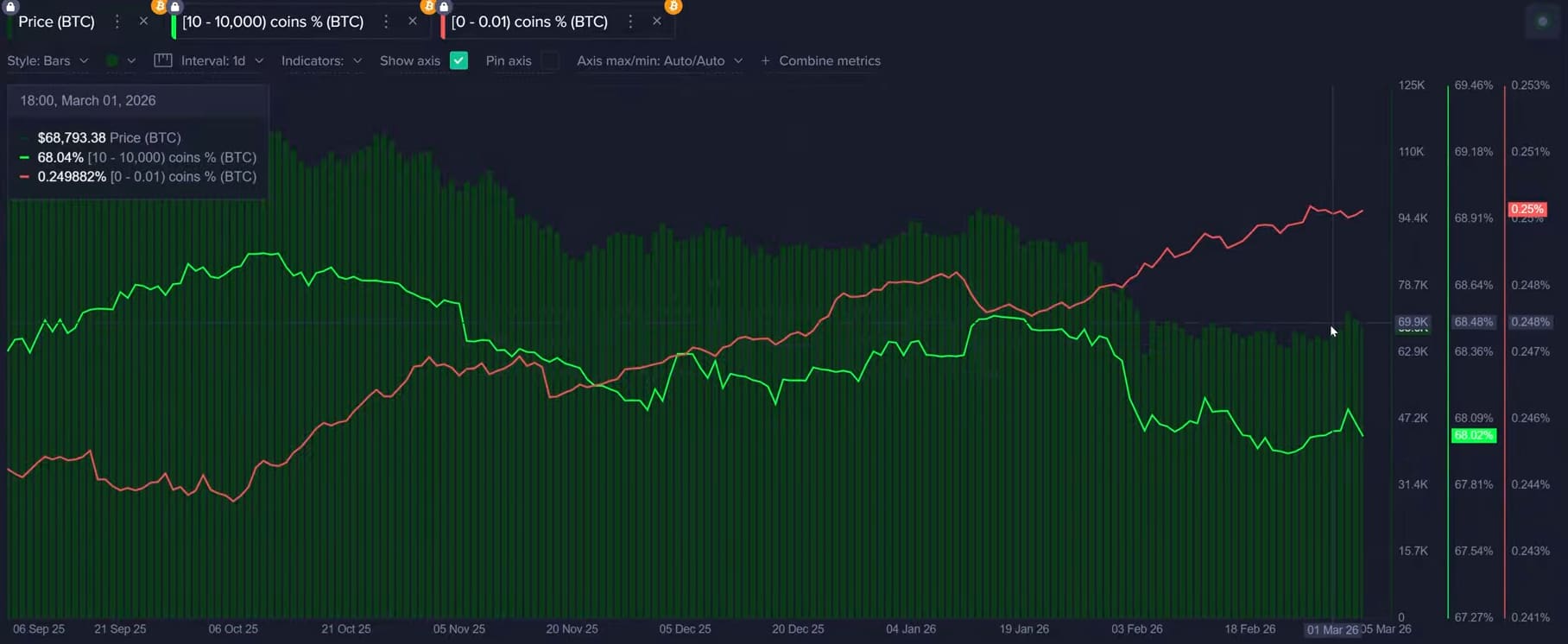
Task: Enable the Pin axis checkbox
Action: pos(550,60)
